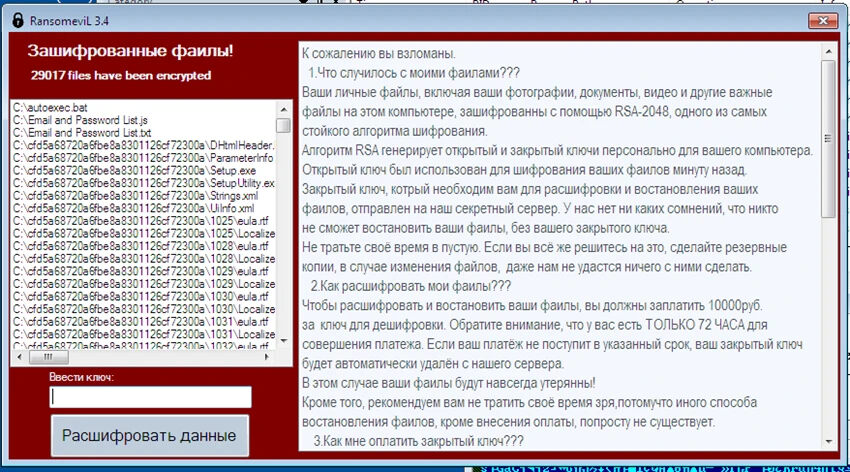Click file list scroll-down arrow

coord(284,341)
